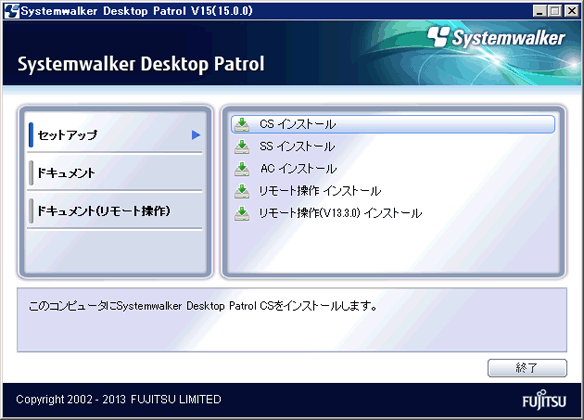Click the リモート操作(V13.3.0) download icon
584x420 pixels.
coord(242,214)
